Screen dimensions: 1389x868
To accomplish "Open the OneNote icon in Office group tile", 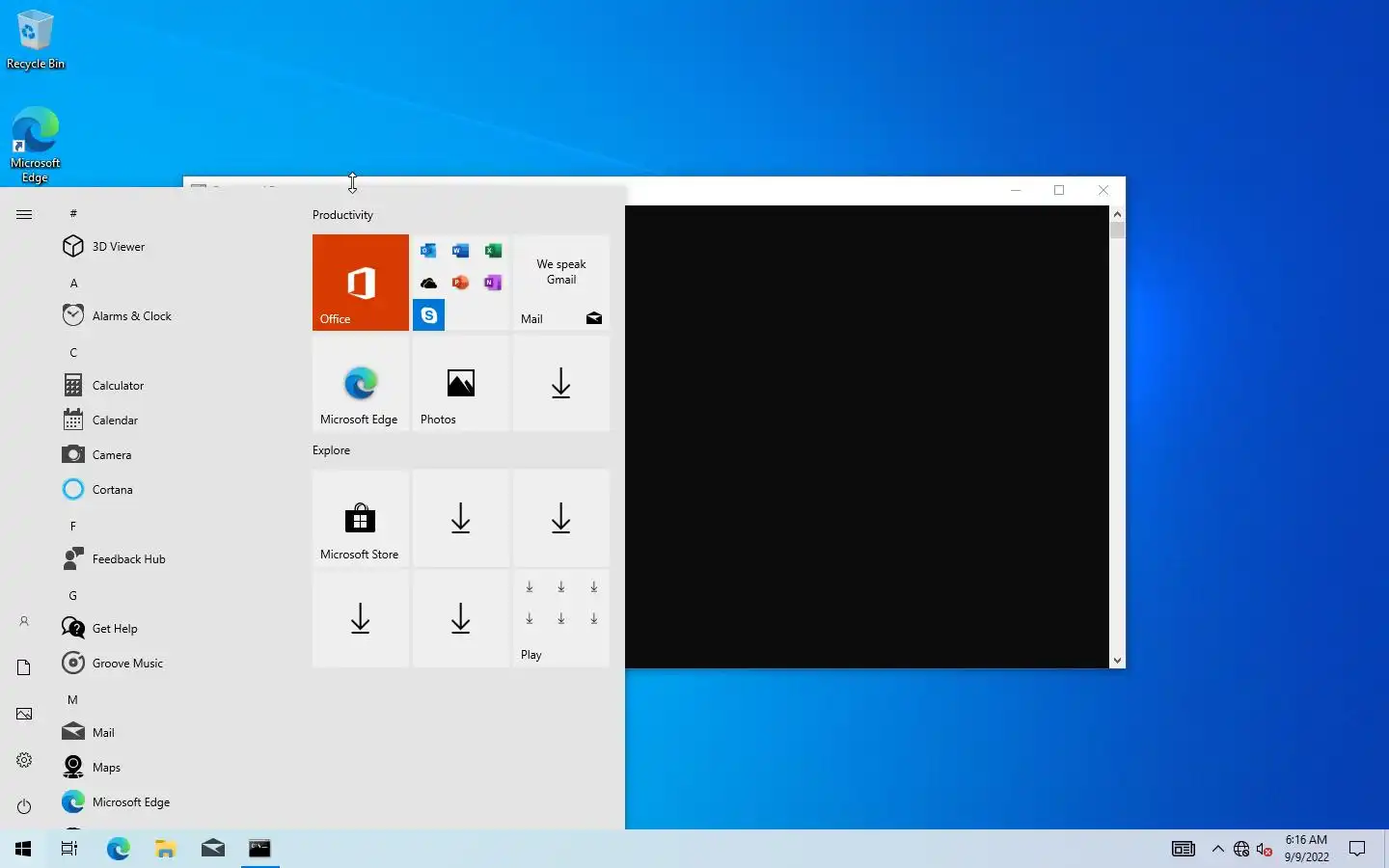I will pos(493,283).
